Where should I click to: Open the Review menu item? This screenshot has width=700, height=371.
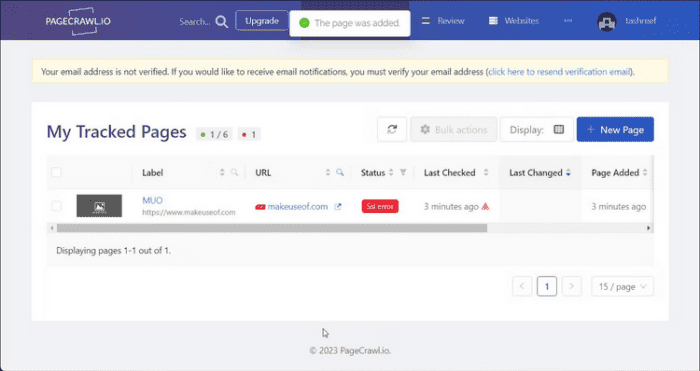pos(443,21)
